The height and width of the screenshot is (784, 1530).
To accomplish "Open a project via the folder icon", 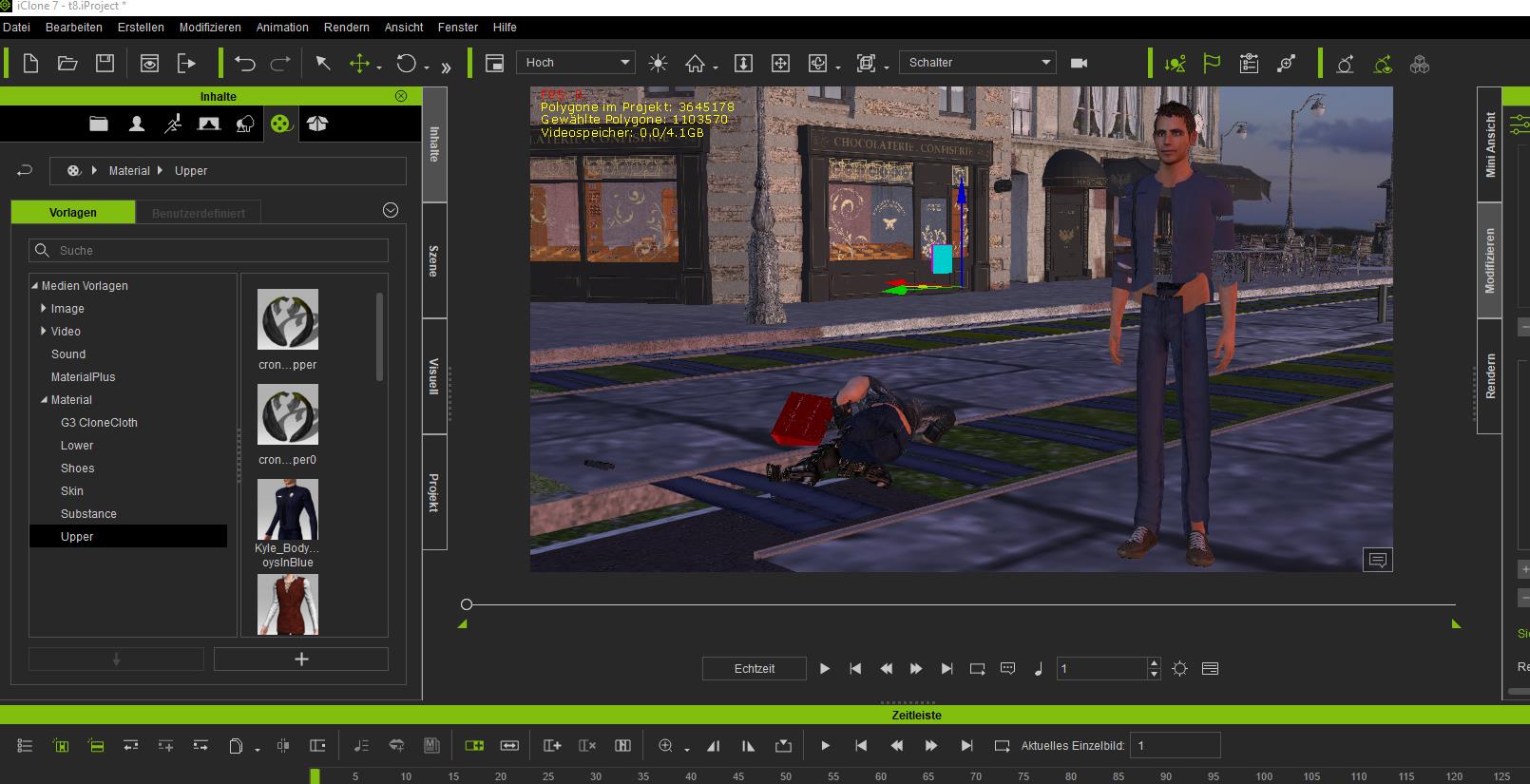I will pyautogui.click(x=67, y=64).
